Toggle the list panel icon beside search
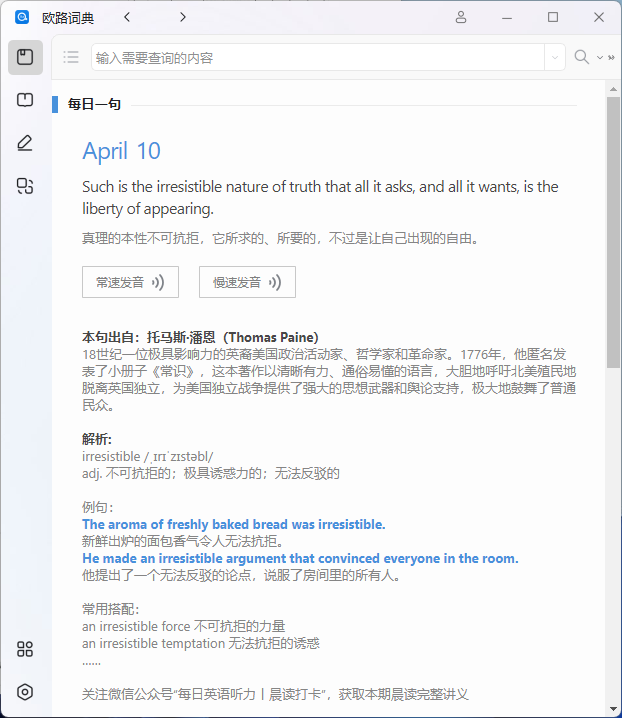Screen dimensions: 622x718 [x=71, y=58]
